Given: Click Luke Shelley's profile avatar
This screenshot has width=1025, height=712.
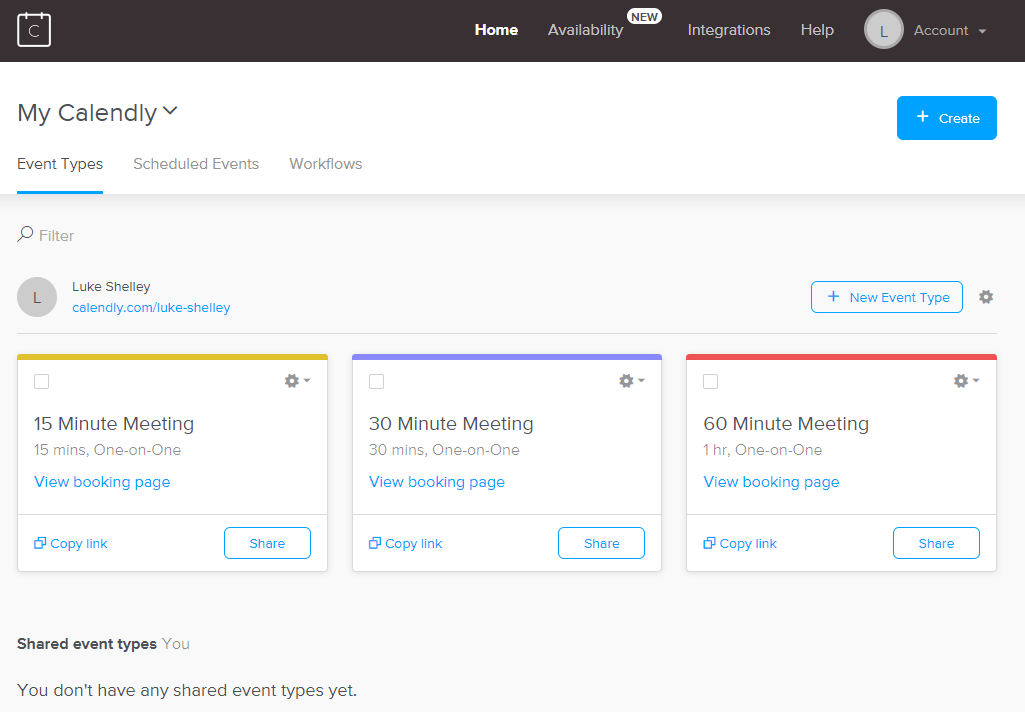Looking at the screenshot, I should 37,297.
